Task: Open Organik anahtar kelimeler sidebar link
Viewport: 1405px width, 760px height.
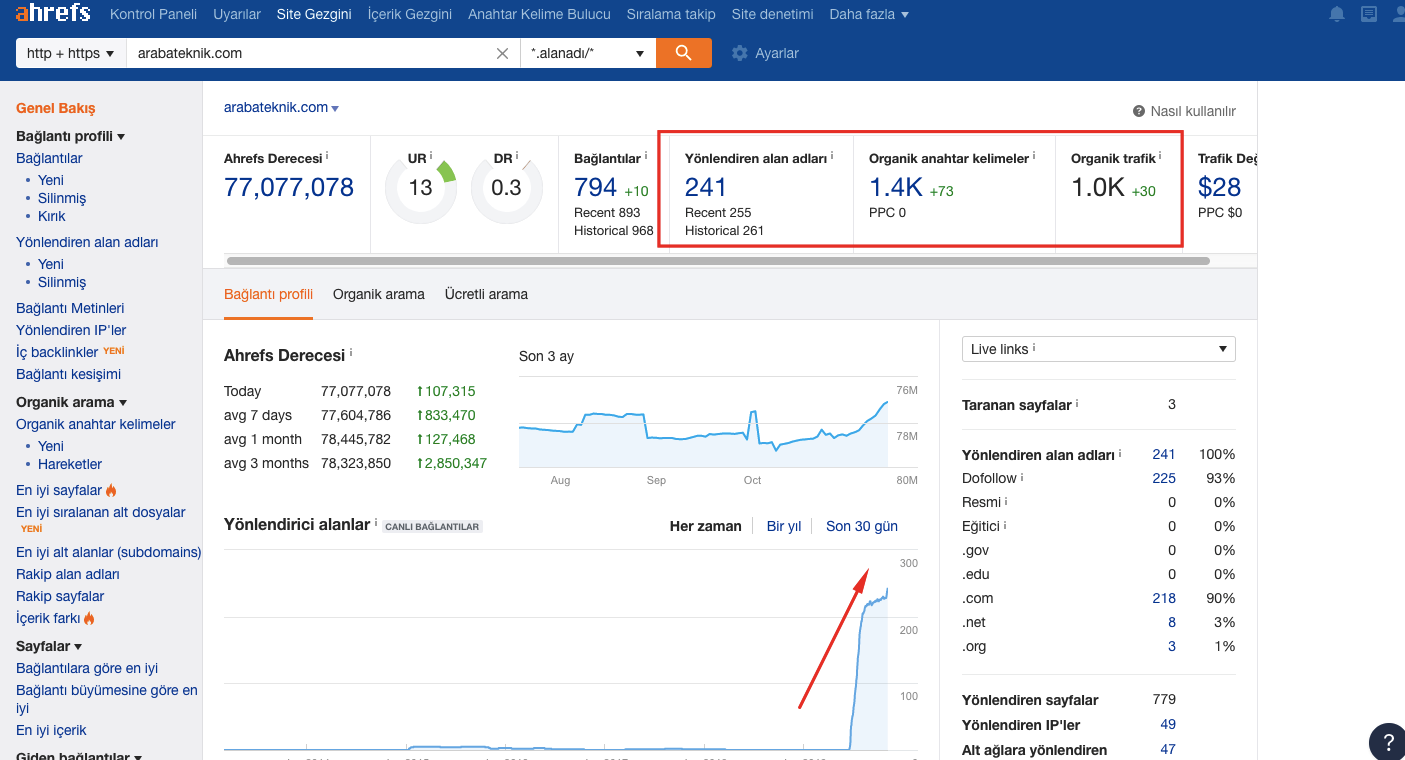Action: 96,424
